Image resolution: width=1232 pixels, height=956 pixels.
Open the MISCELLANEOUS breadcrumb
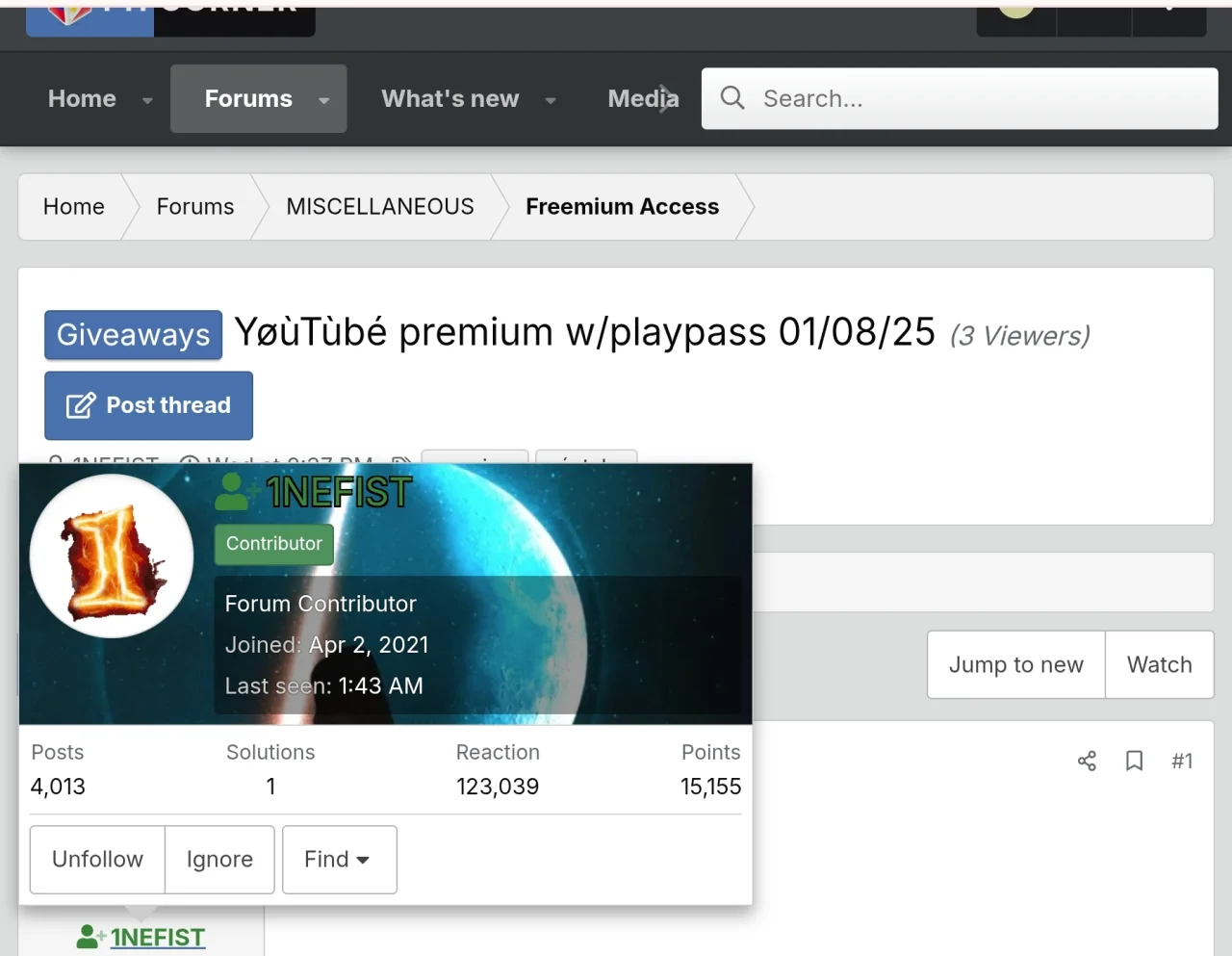click(380, 206)
